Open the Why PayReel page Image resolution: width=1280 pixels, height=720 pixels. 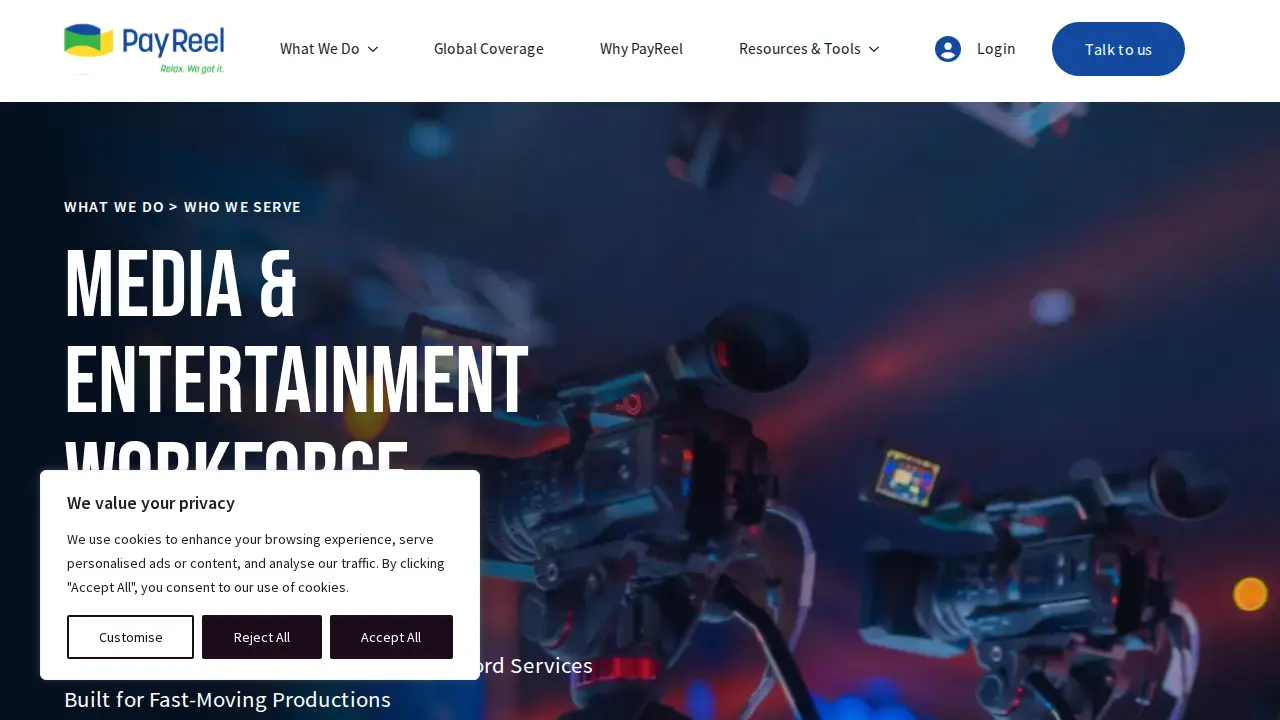click(641, 49)
